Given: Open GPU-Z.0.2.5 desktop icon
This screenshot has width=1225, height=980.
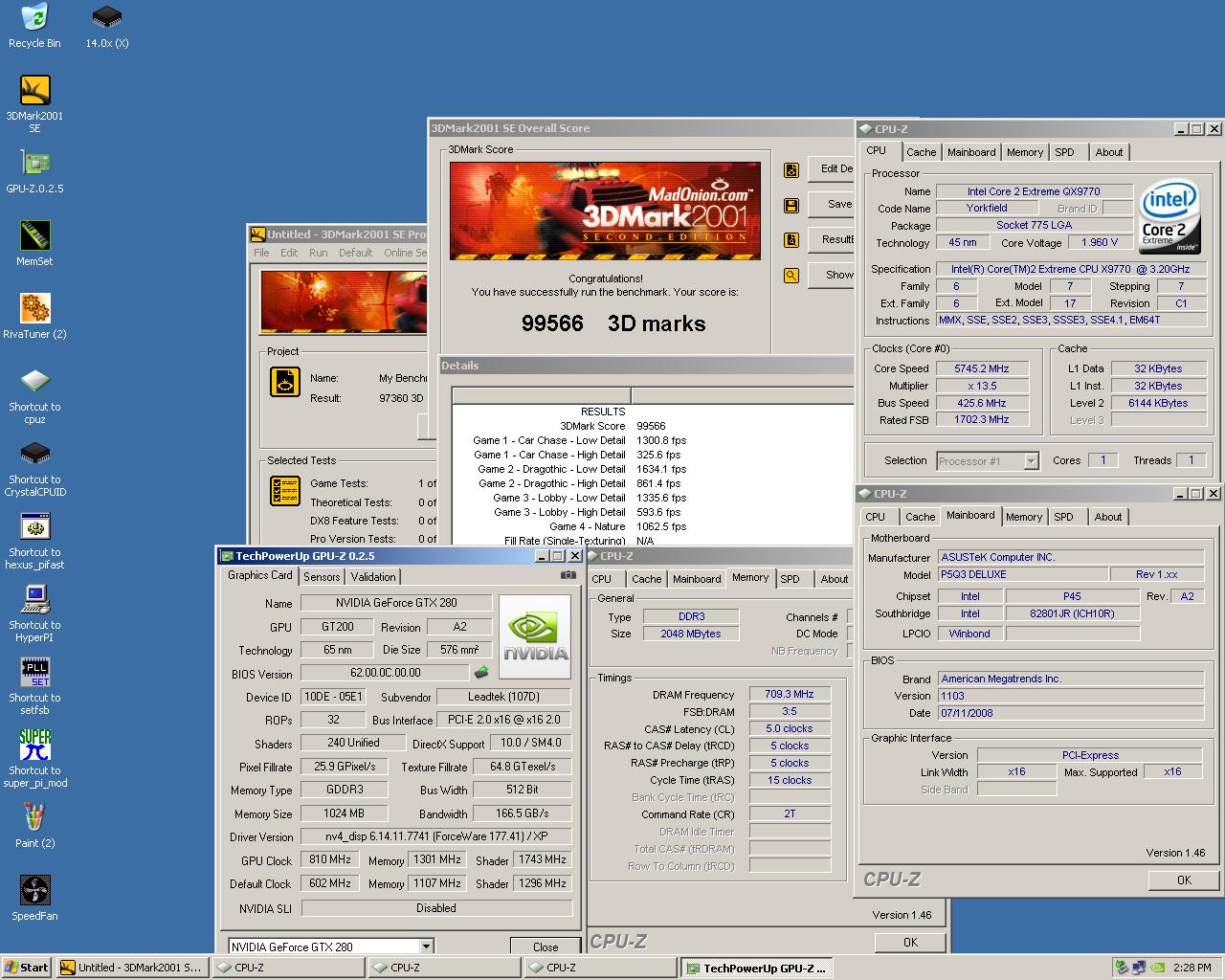Looking at the screenshot, I should click(x=34, y=171).
